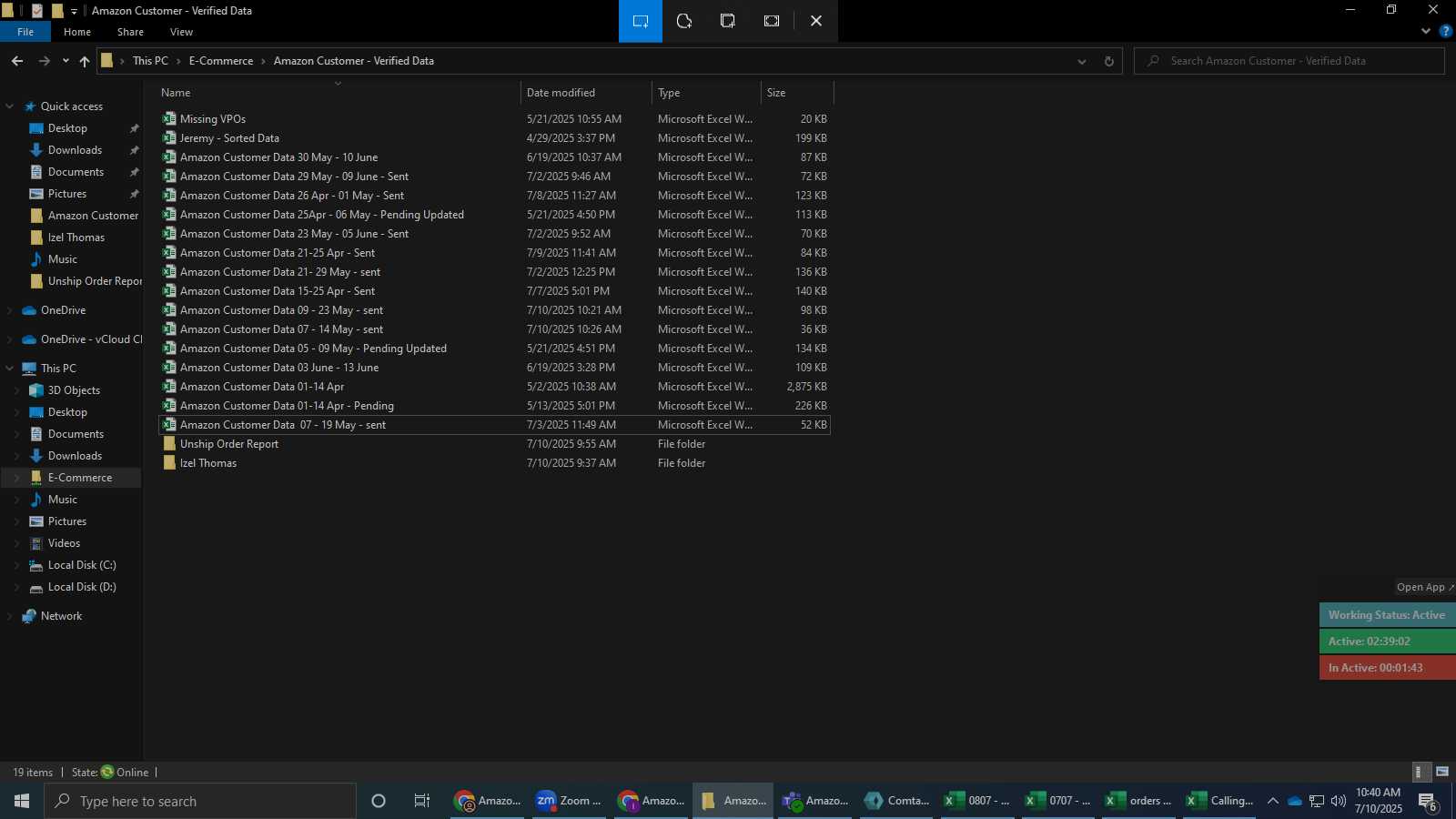Switch to orders Excel taskbar window
1456x819 pixels.
click(x=1138, y=801)
